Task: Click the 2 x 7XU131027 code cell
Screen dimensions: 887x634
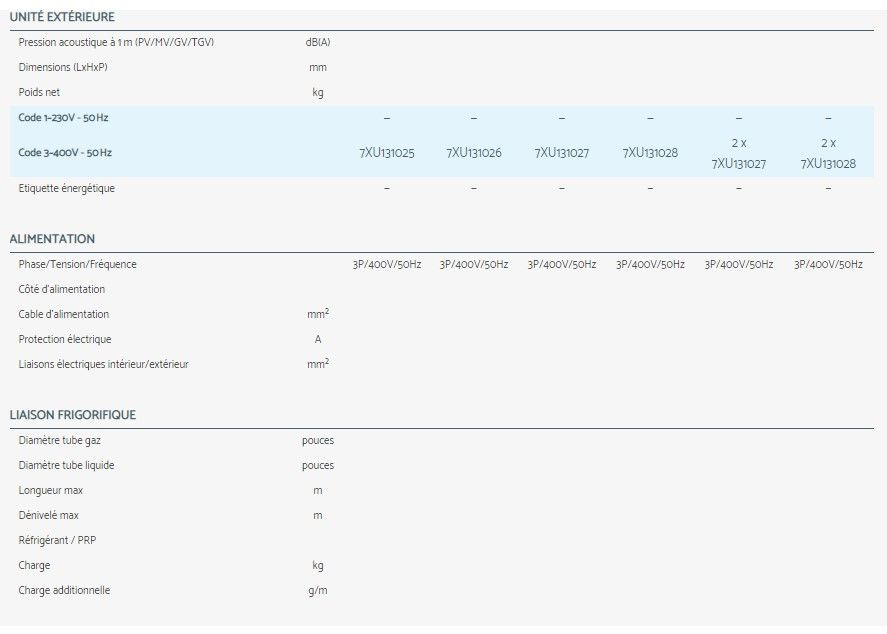Action: (x=739, y=153)
